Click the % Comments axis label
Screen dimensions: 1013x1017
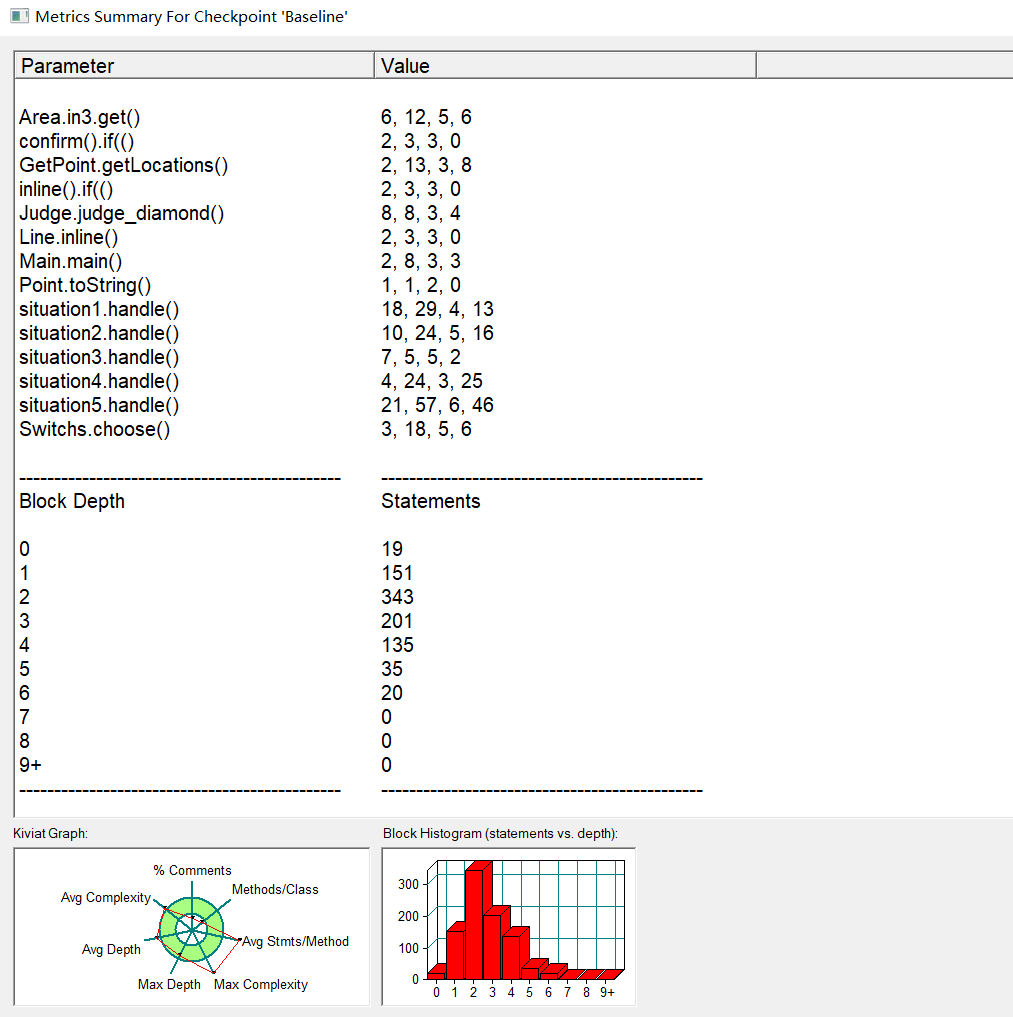click(x=192, y=870)
